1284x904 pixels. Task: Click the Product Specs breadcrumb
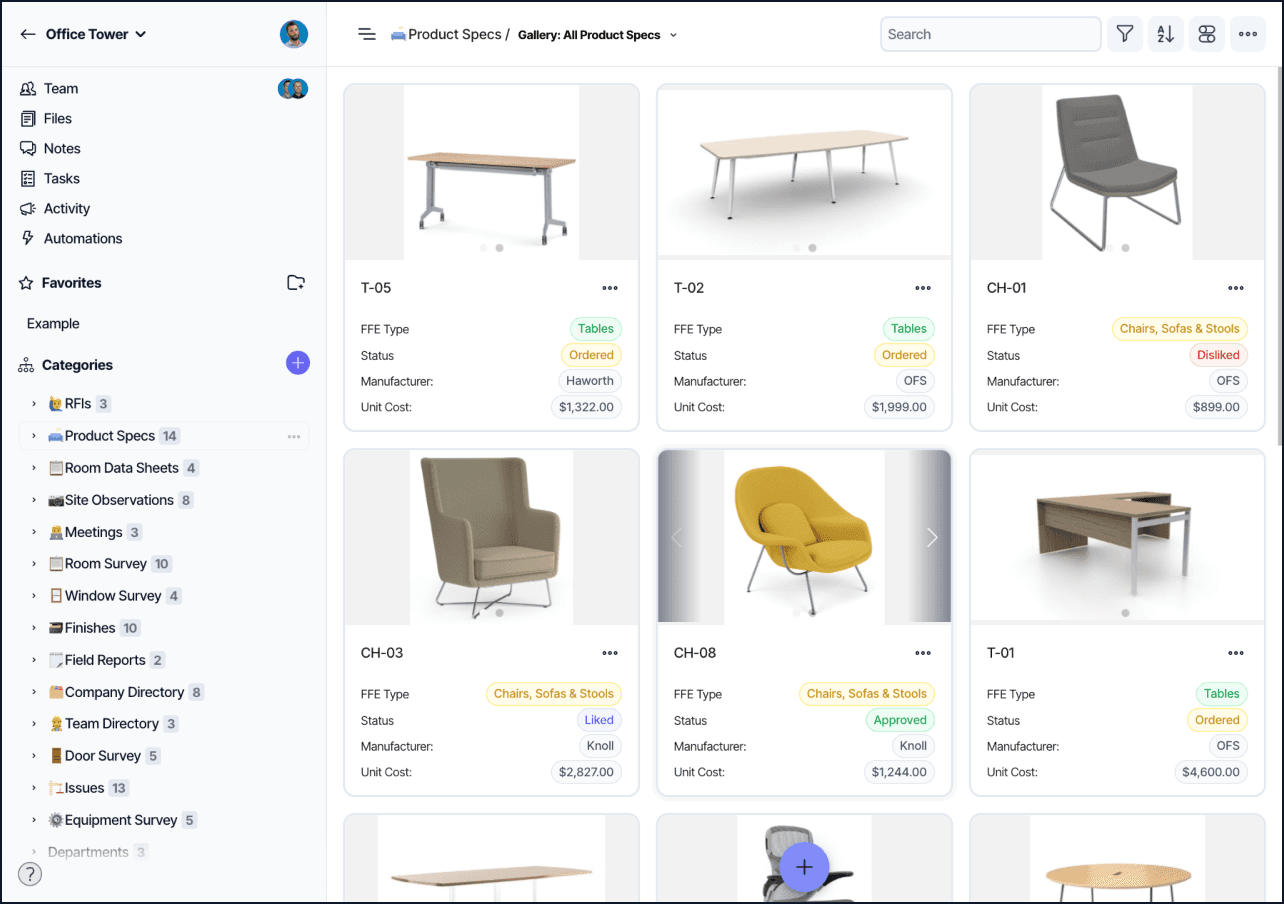446,34
